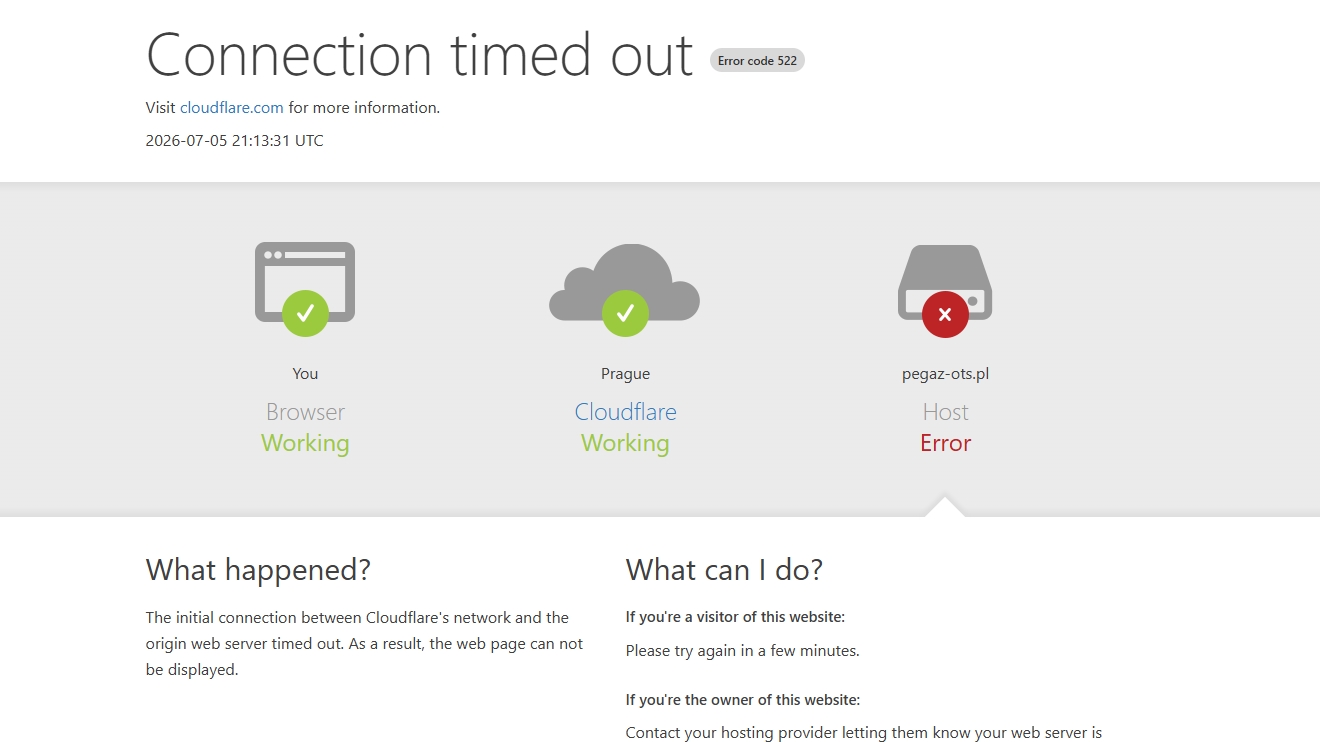Click the white pointer triangle below Error
Viewport: 1320px width, 742px height.
(x=945, y=507)
